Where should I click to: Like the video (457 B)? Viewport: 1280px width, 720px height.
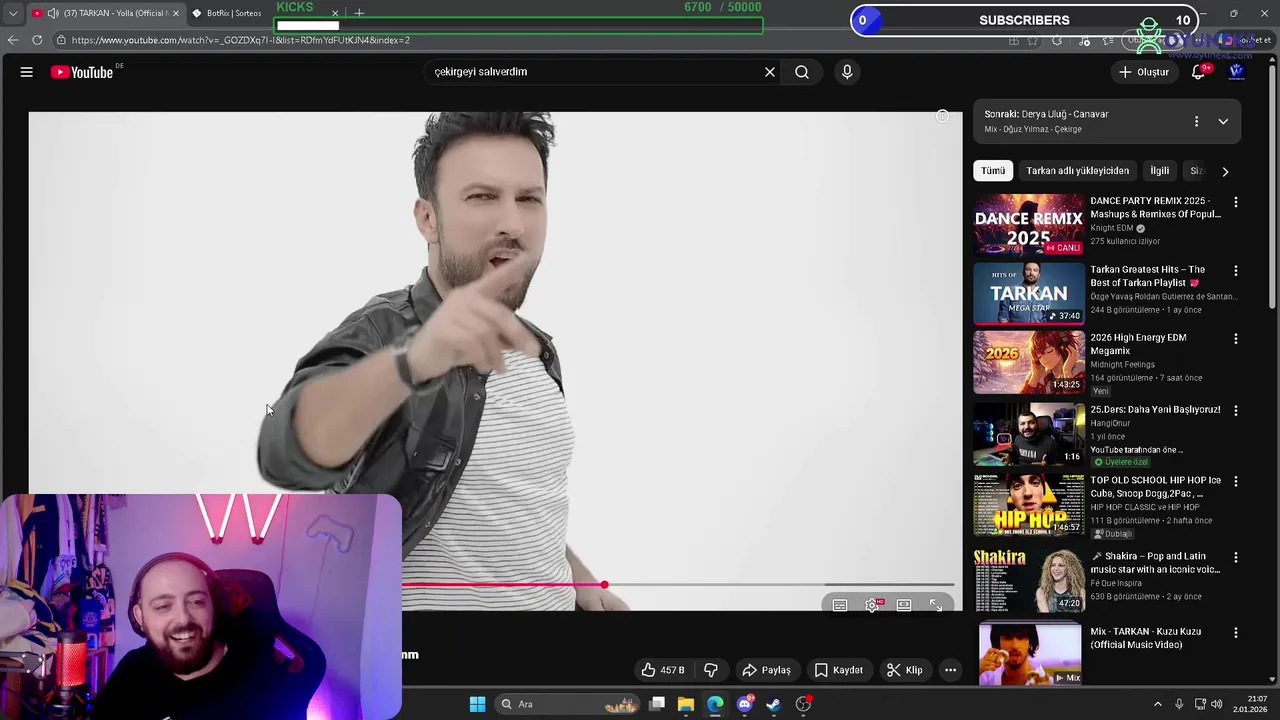tap(664, 670)
